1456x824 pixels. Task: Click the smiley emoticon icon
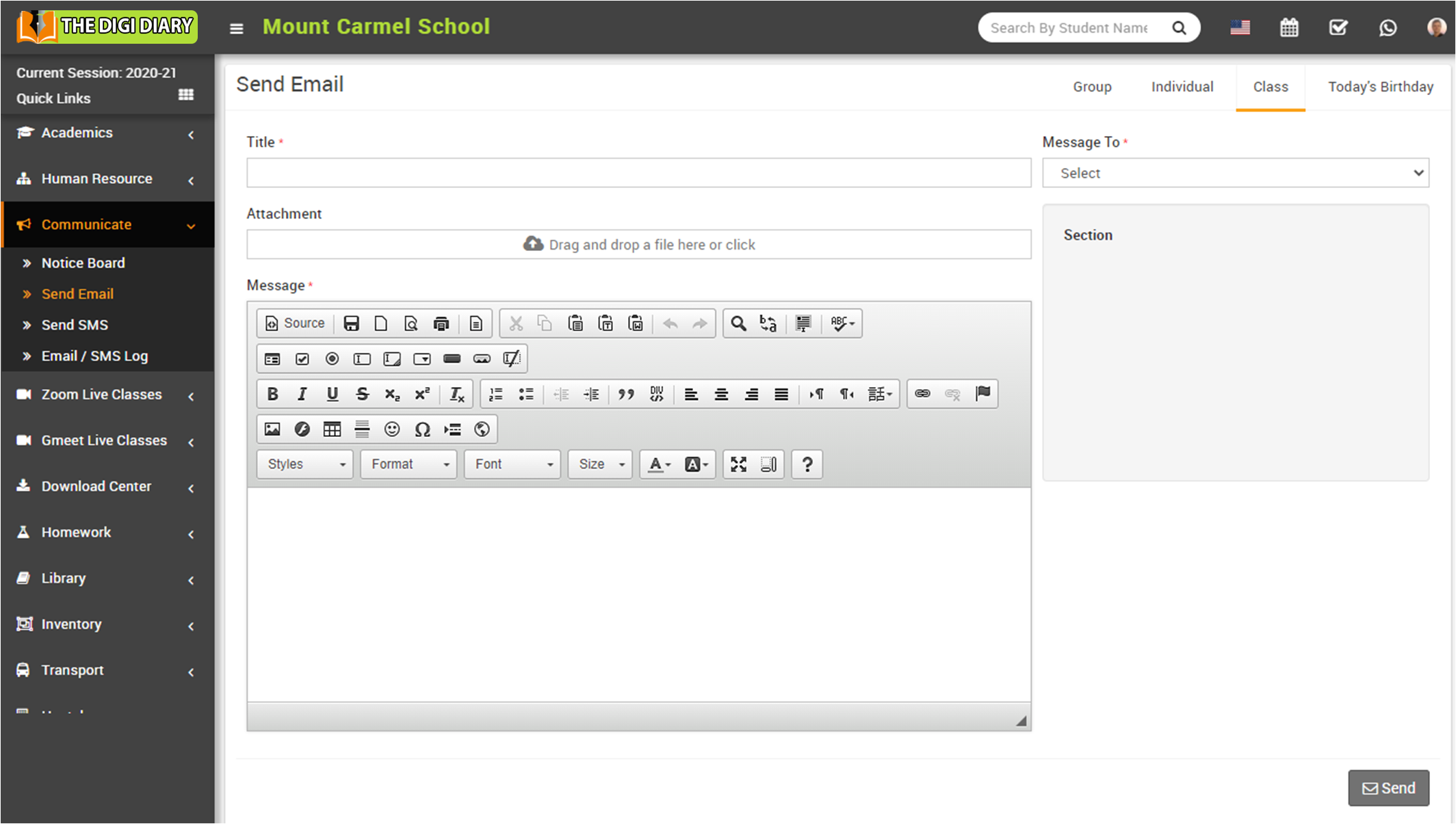click(x=392, y=429)
